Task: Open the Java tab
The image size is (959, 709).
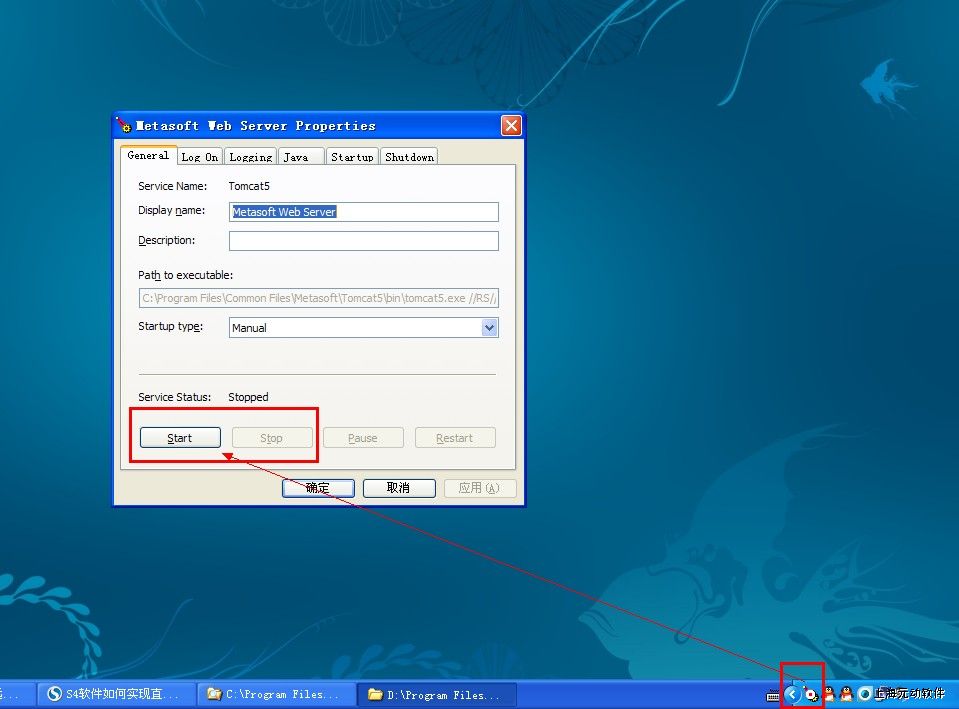Action: 296,157
